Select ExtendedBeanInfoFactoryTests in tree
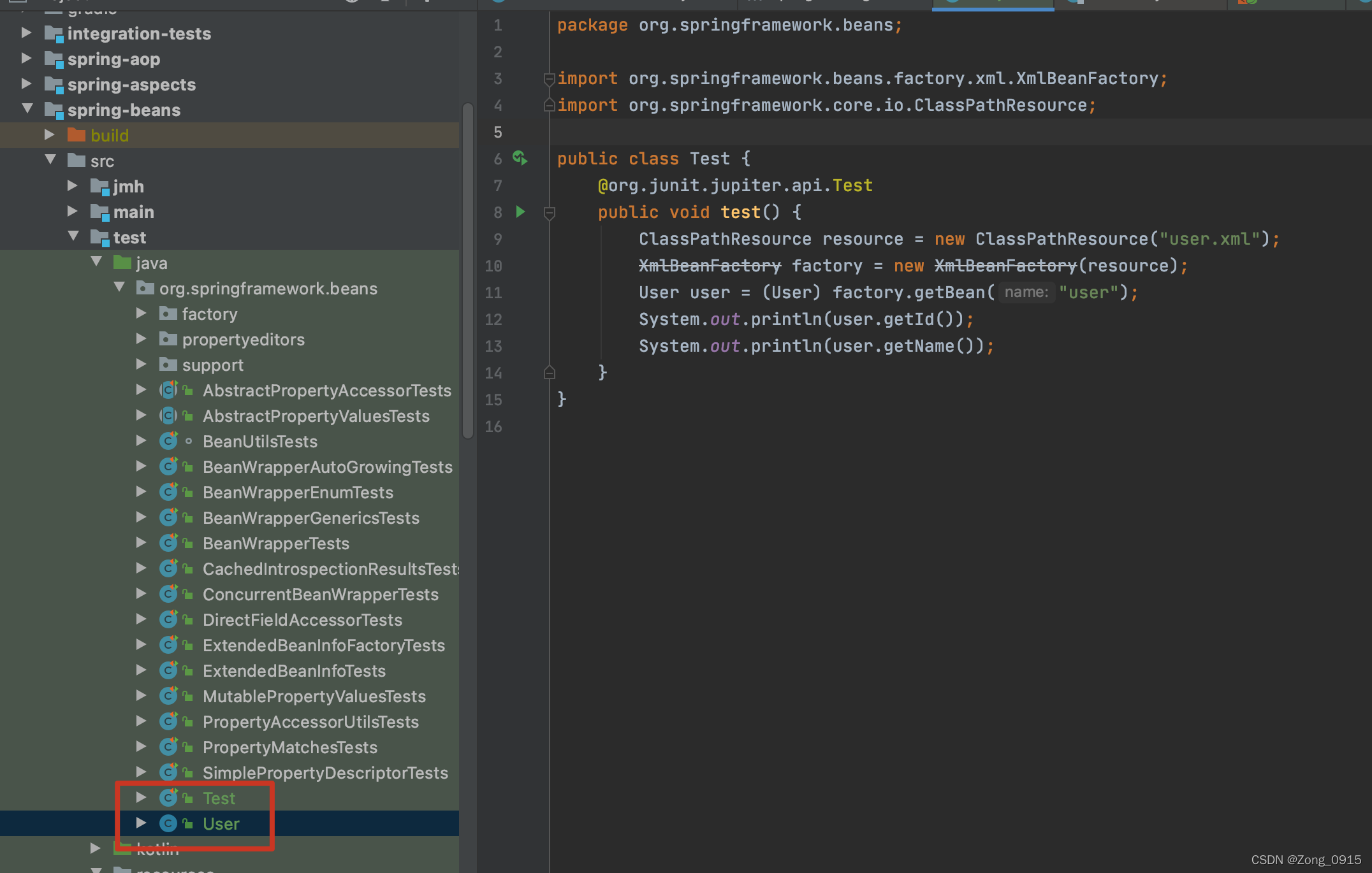The width and height of the screenshot is (1372, 873). (324, 645)
